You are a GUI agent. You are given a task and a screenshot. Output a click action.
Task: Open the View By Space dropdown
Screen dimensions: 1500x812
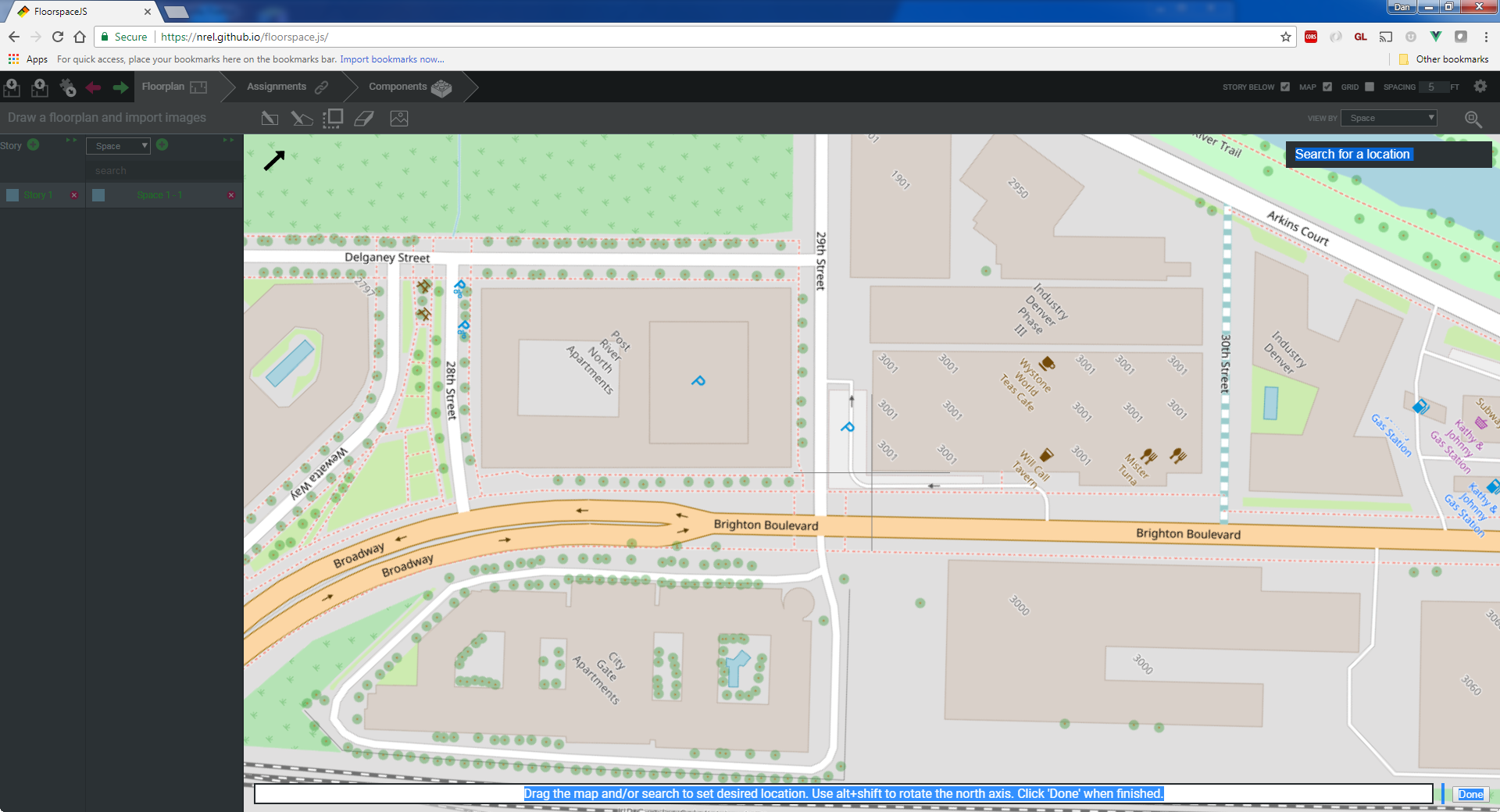coord(1388,118)
